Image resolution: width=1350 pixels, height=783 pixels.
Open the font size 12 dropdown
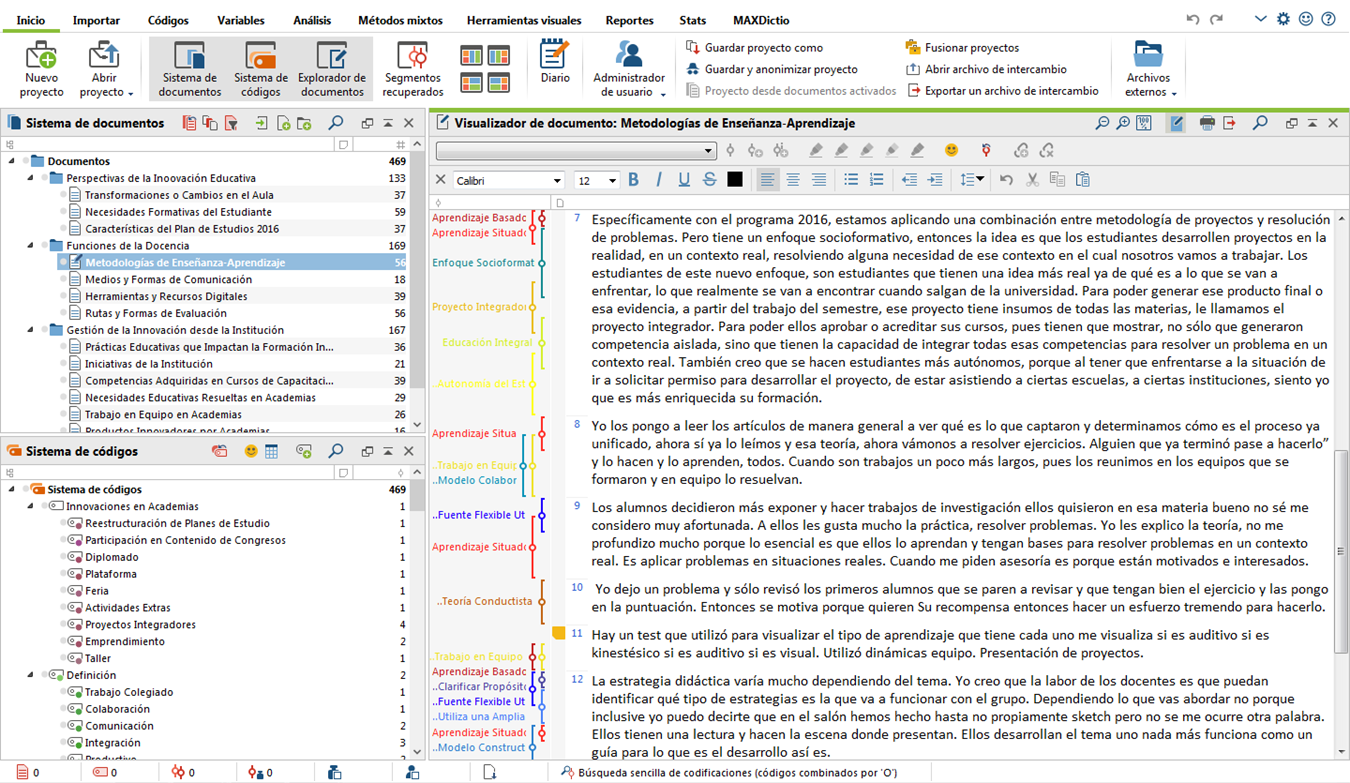click(611, 181)
